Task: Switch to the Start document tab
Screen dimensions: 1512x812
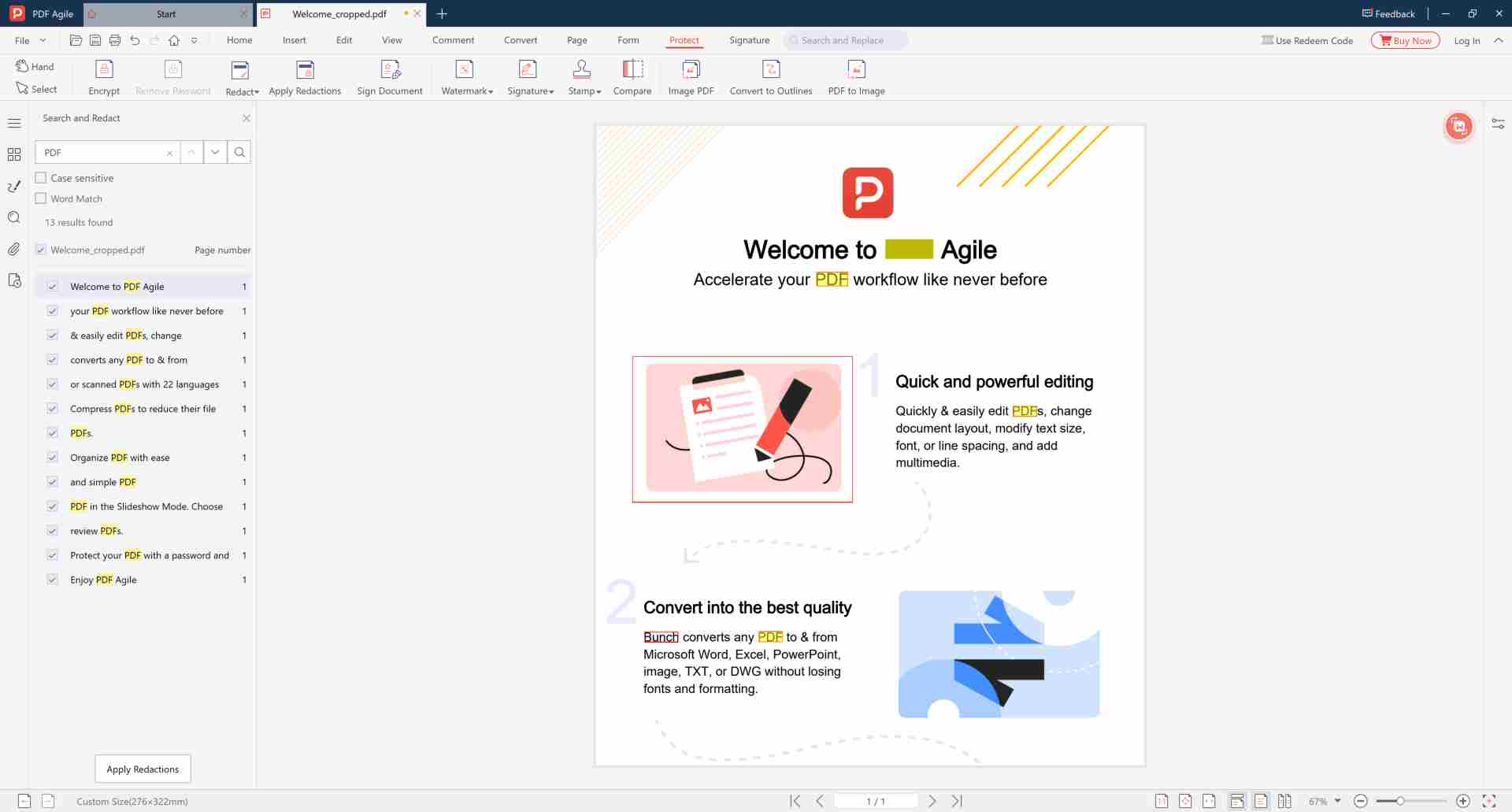Action: (x=166, y=13)
